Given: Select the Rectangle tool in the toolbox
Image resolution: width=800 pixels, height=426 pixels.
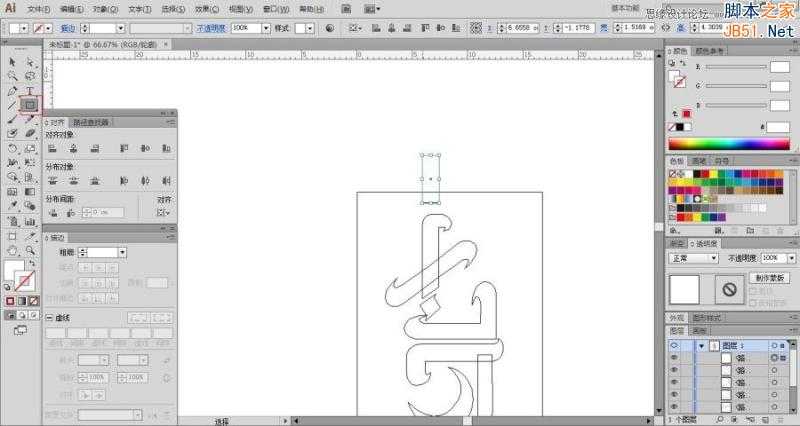Looking at the screenshot, I should (30, 106).
